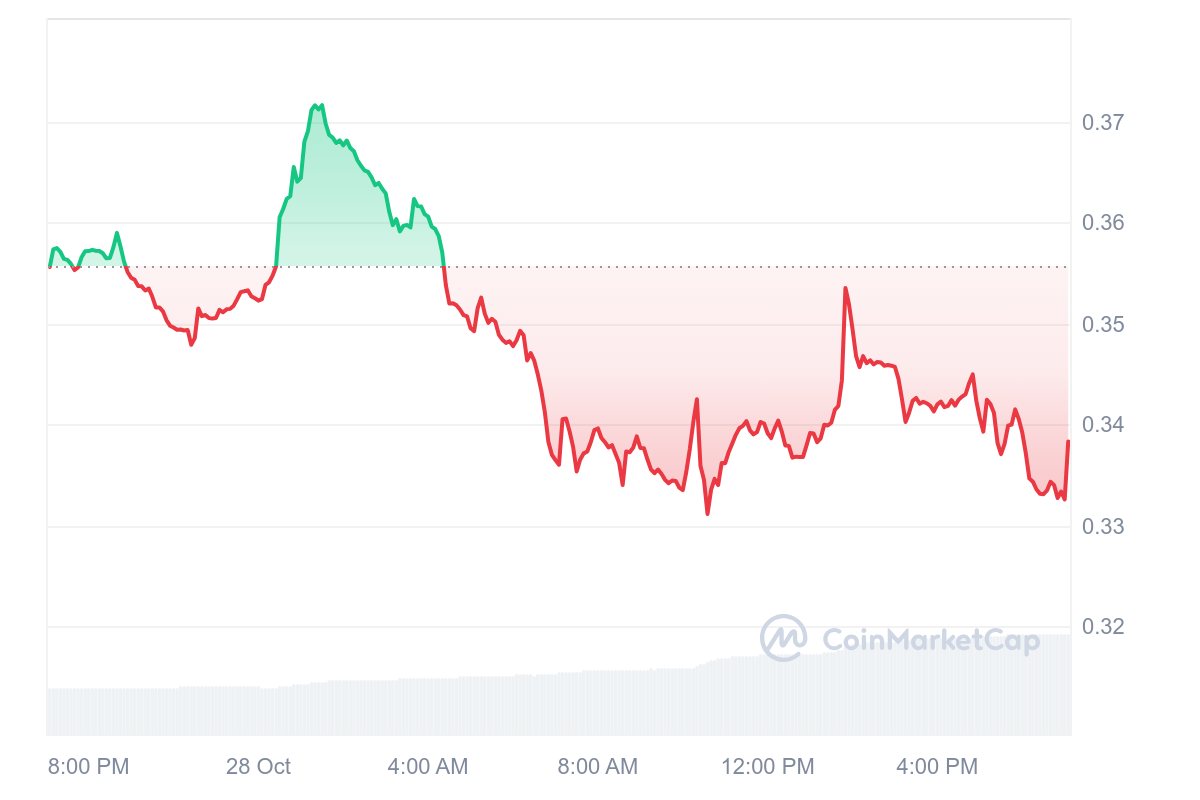Click the 0.36 price axis label
This screenshot has width=1200, height=800.
[x=1103, y=222]
